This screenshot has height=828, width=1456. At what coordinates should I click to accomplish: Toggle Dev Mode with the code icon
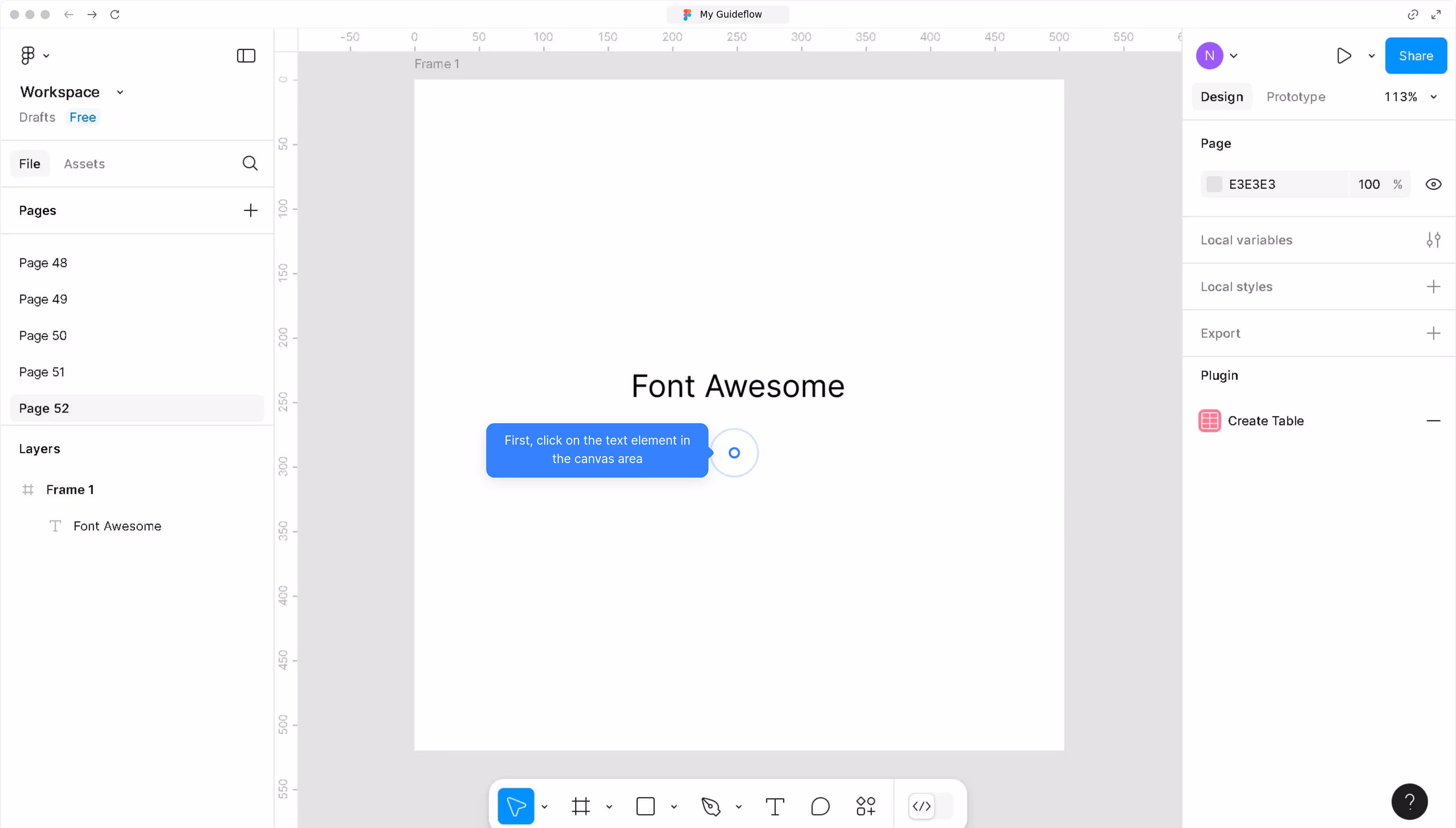point(922,806)
